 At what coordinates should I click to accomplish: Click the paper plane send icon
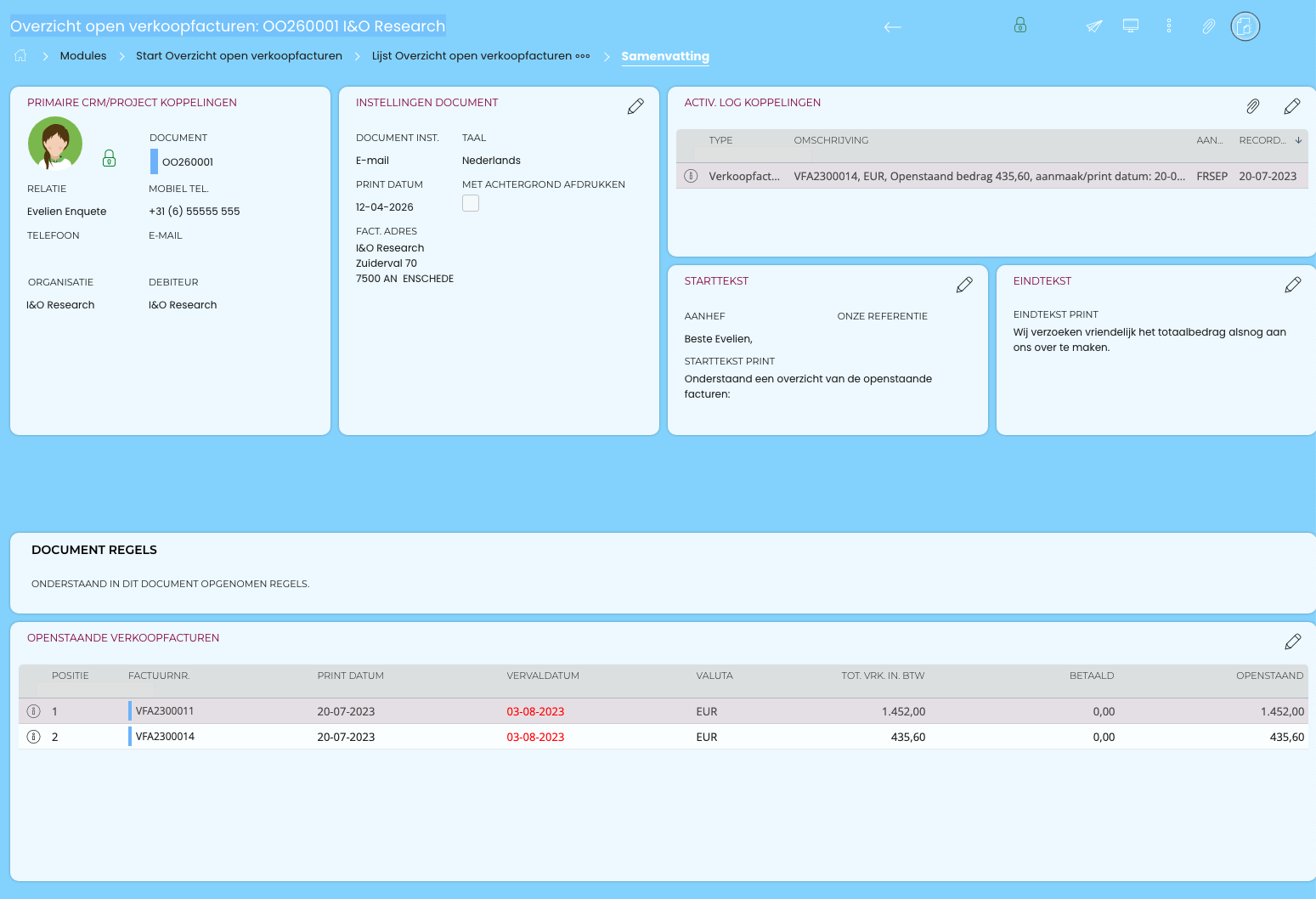click(x=1094, y=26)
